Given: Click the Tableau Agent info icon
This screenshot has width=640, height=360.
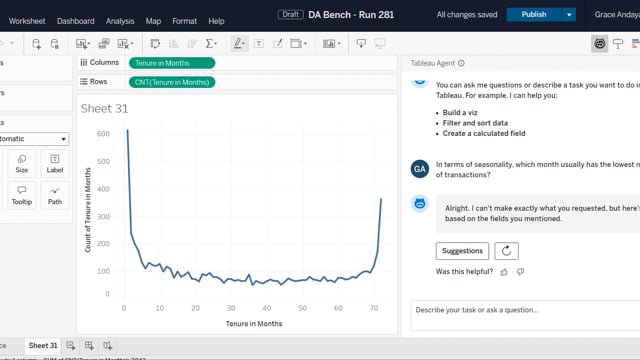Looking at the screenshot, I should pyautogui.click(x=461, y=63).
